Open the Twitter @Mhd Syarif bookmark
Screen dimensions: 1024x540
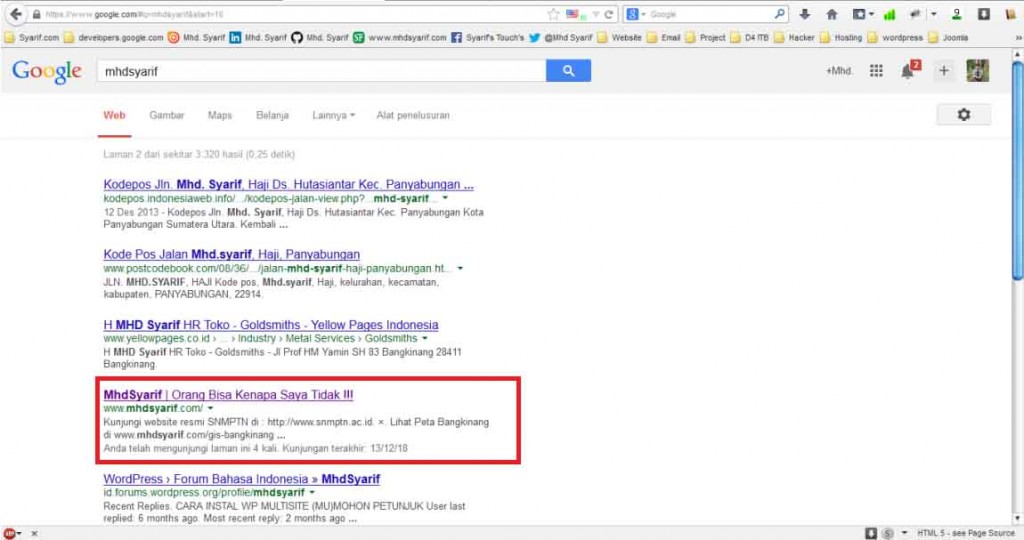(x=560, y=38)
